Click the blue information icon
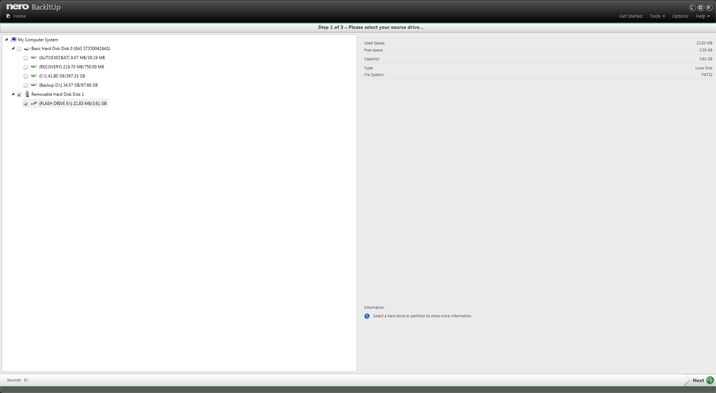Screen dimensions: 716x393 (x=367, y=316)
